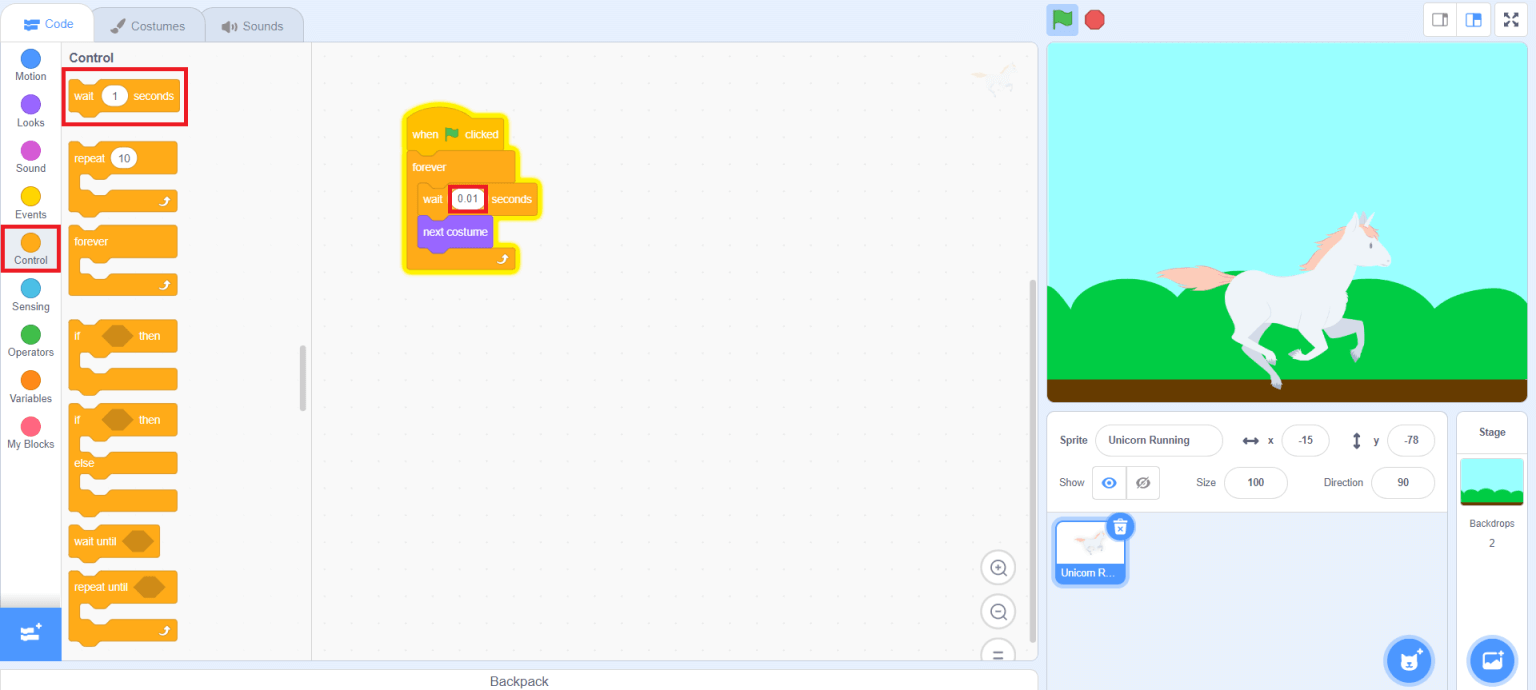Edit the sprite's x position value
The image size is (1536, 690).
[x=1305, y=440]
